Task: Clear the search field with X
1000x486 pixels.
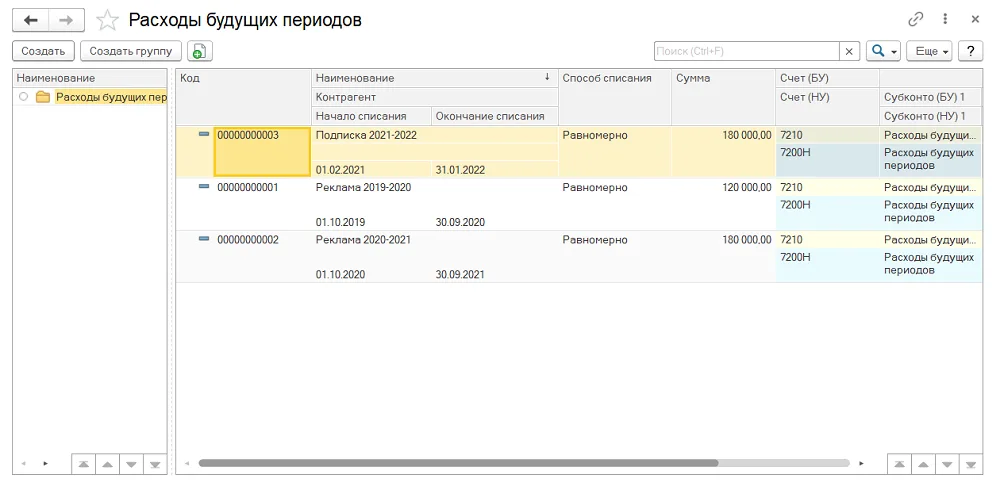Action: (x=849, y=51)
